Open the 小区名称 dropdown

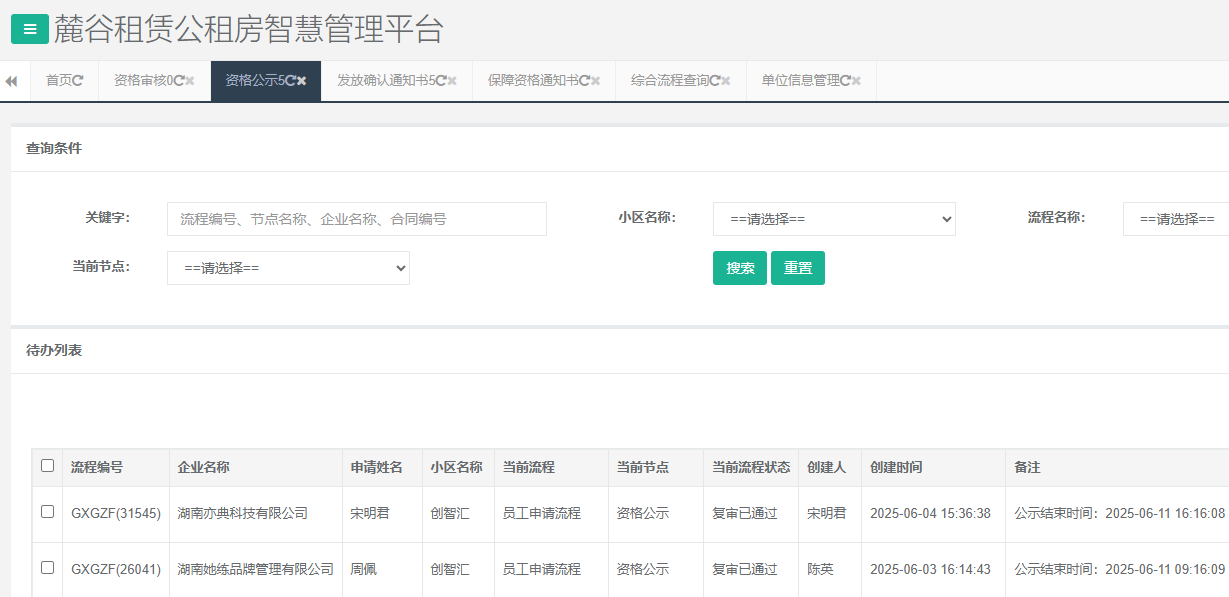click(x=834, y=219)
